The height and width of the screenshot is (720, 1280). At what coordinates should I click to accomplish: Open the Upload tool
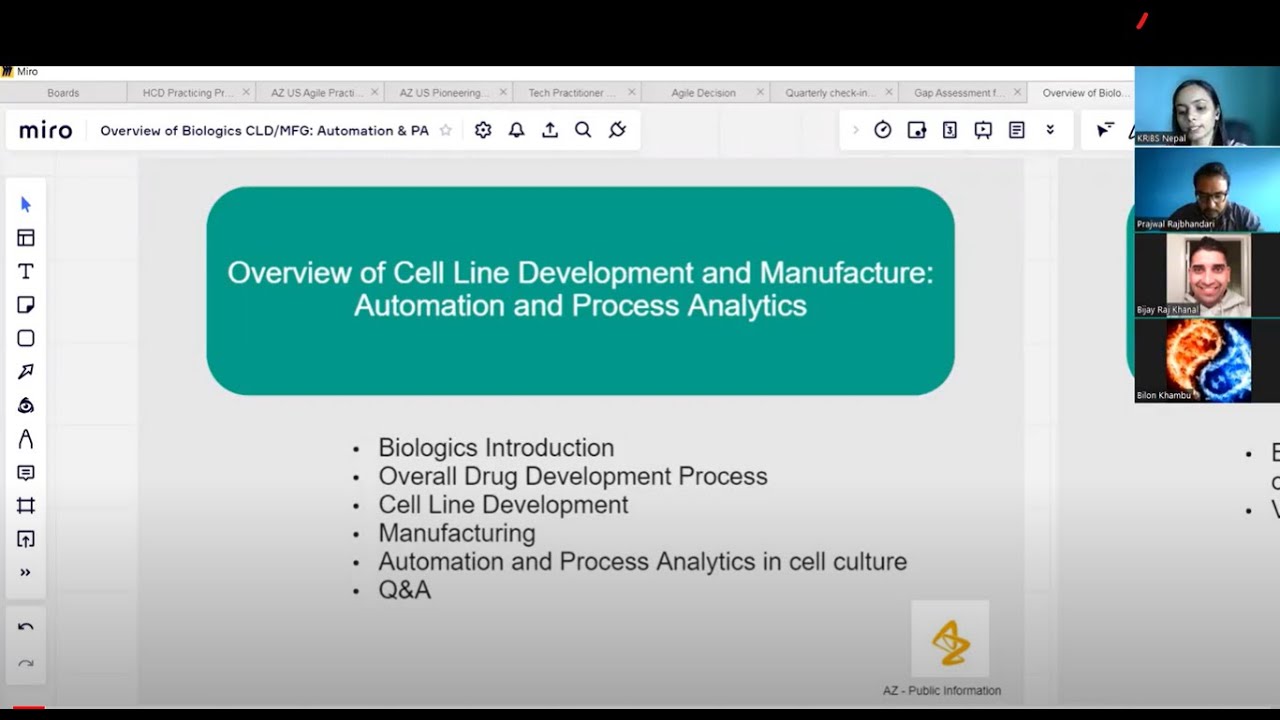(26, 539)
